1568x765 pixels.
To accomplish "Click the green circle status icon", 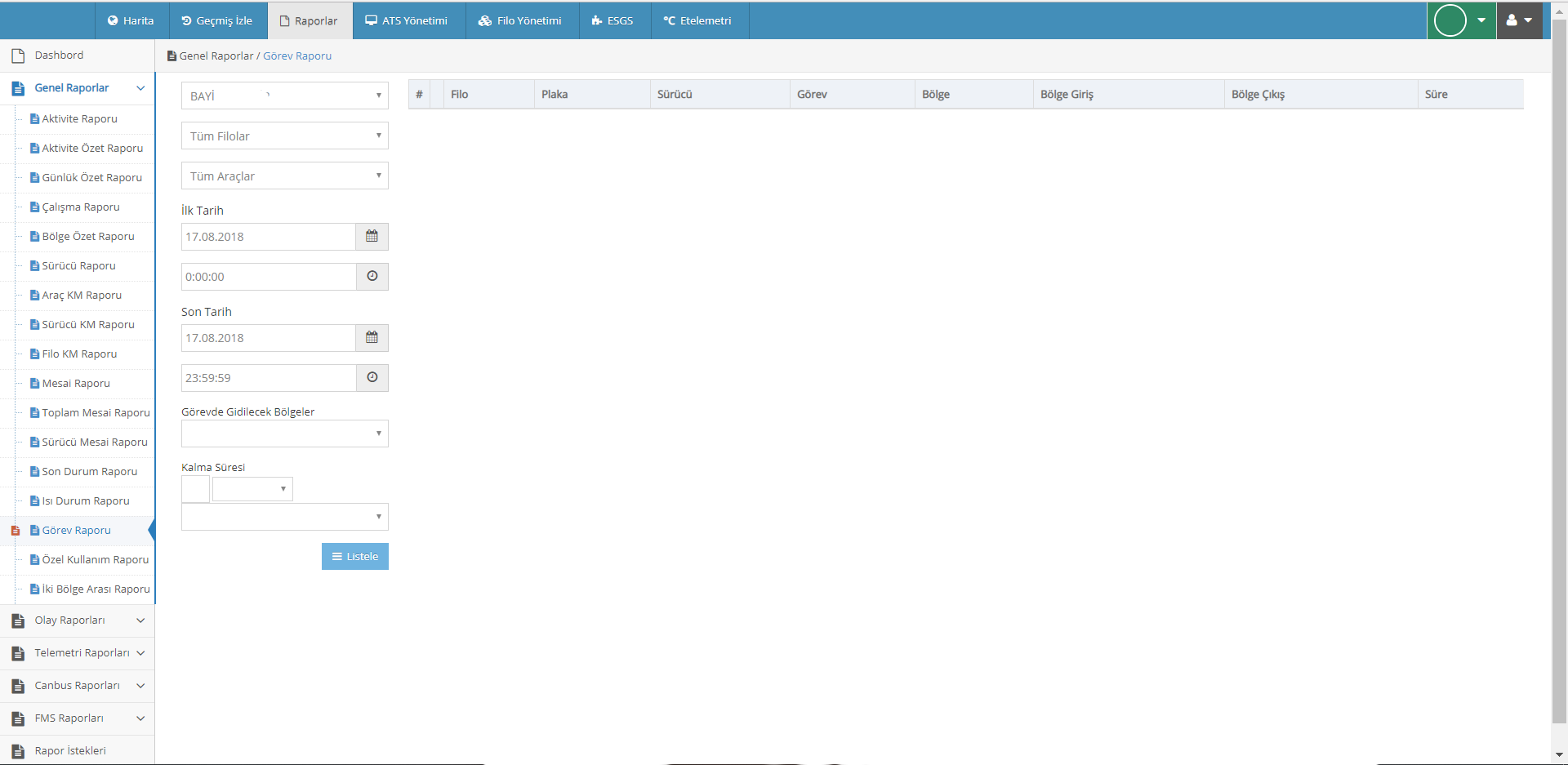I will [x=1450, y=20].
